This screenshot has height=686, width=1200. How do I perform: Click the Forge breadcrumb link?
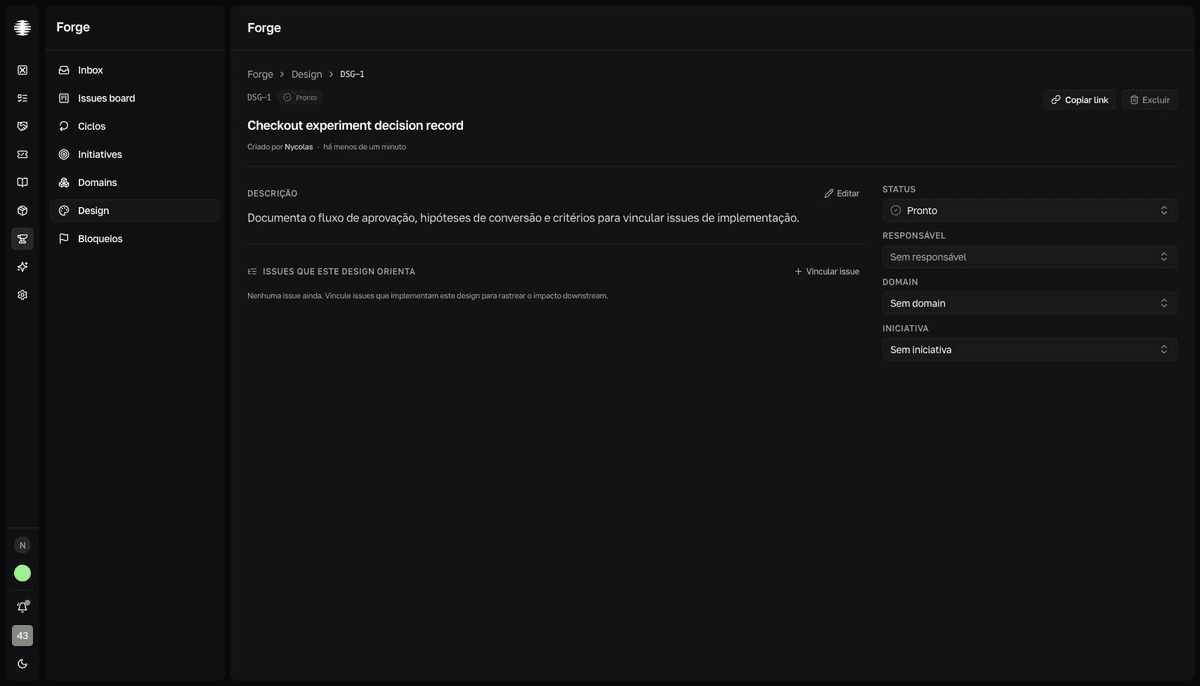[260, 74]
